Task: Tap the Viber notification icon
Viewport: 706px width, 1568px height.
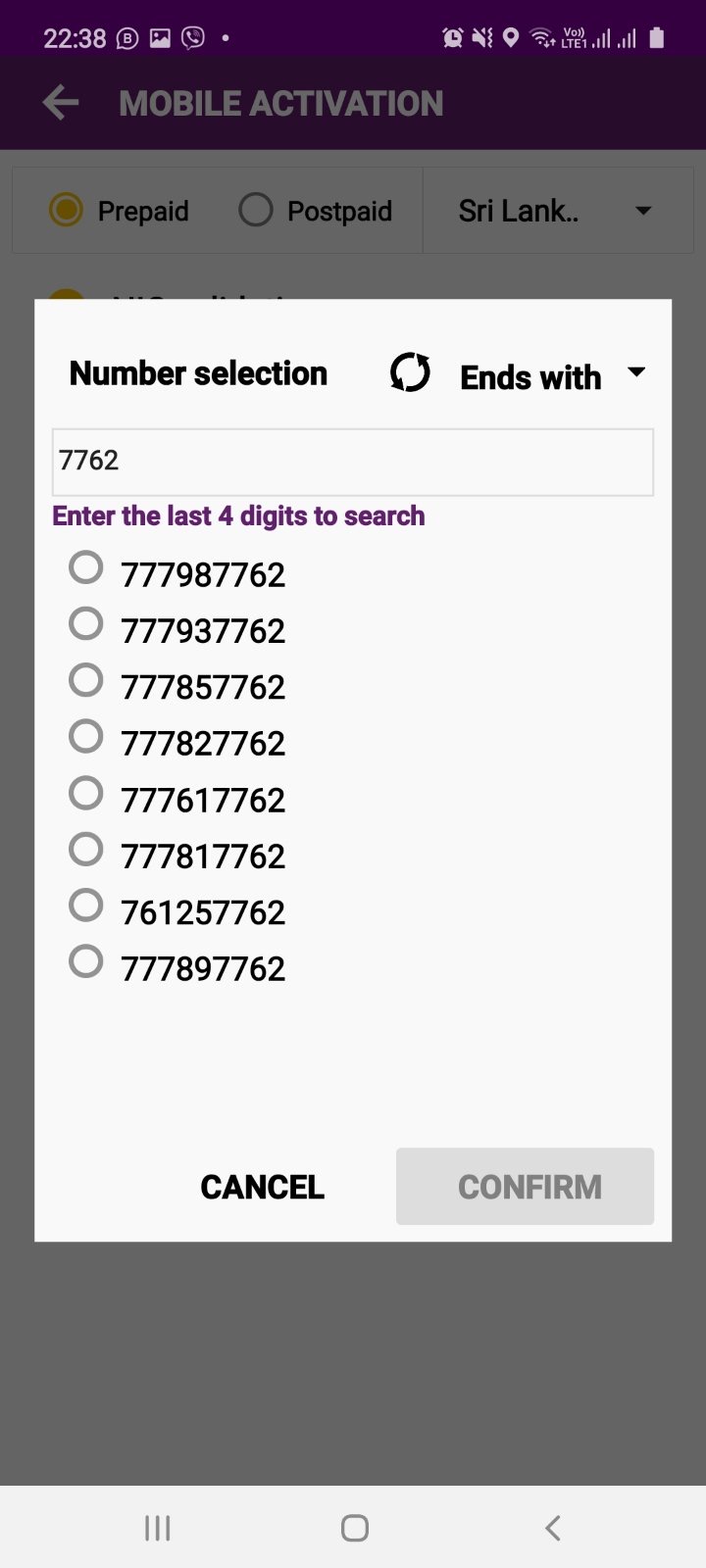Action: click(194, 38)
